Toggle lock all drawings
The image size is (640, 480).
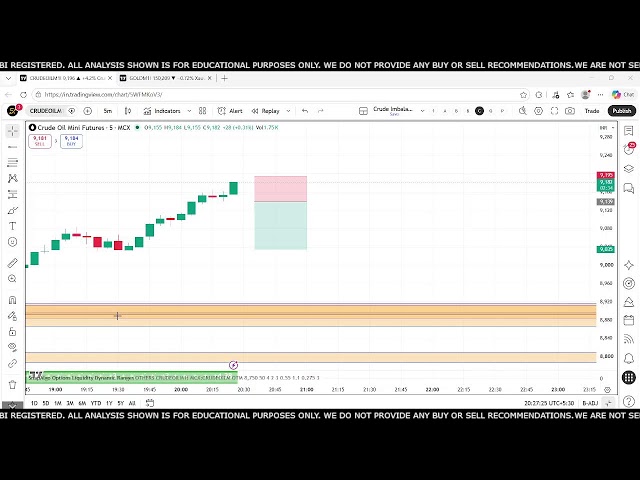[x=13, y=331]
